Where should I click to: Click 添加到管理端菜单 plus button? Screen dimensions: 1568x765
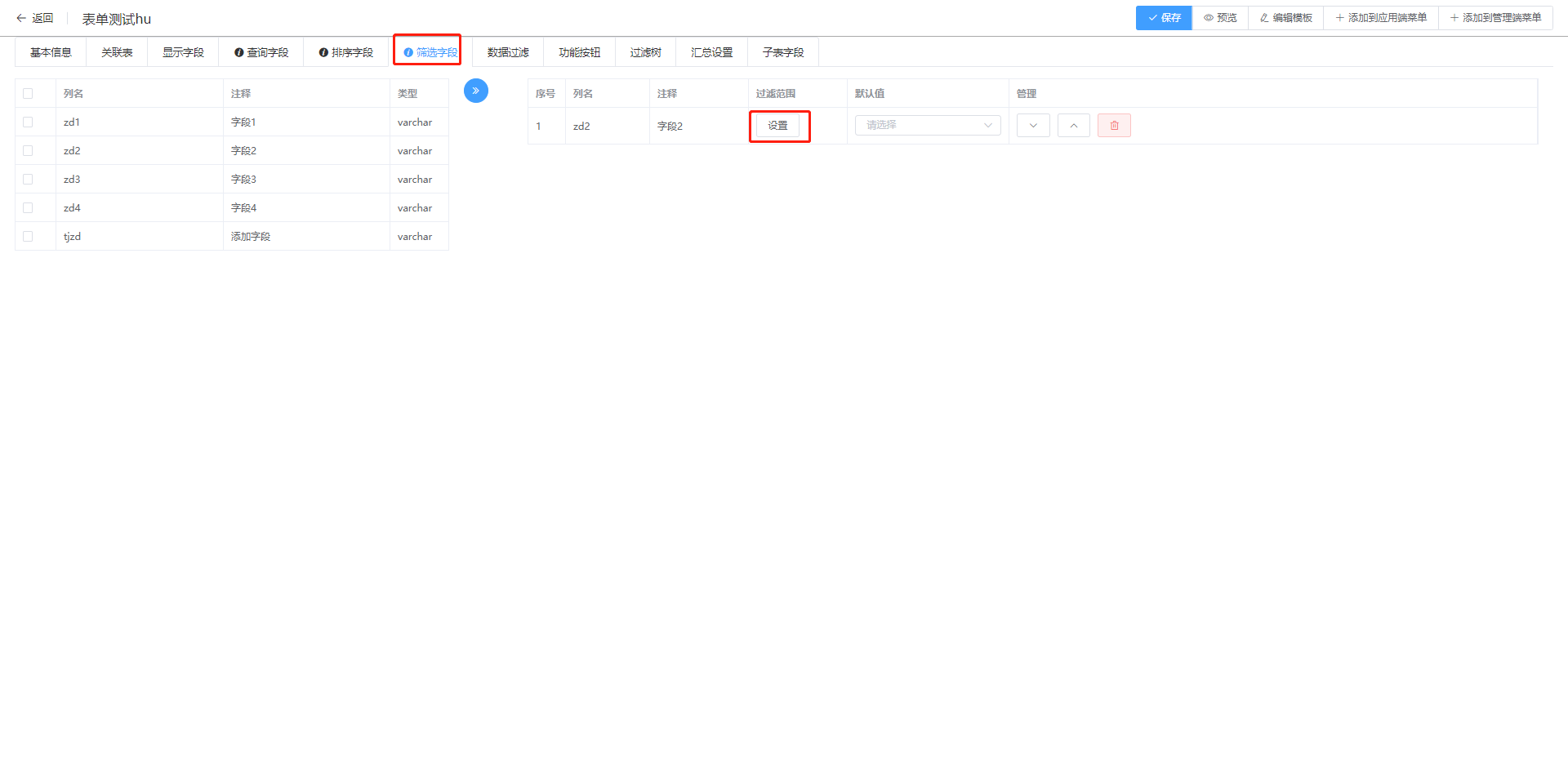point(1495,18)
